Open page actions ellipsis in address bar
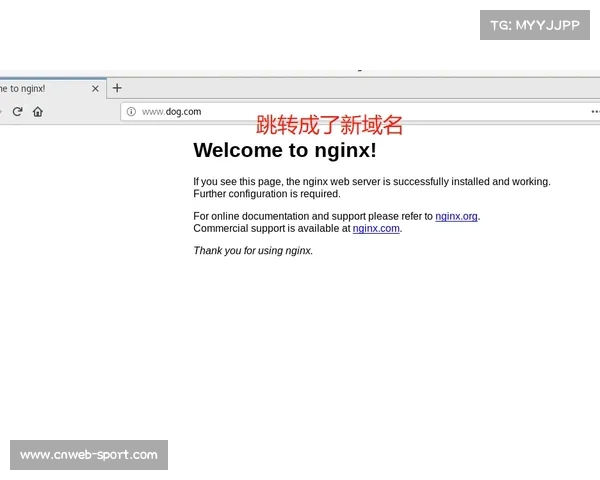This screenshot has width=600, height=480. pyautogui.click(x=594, y=112)
